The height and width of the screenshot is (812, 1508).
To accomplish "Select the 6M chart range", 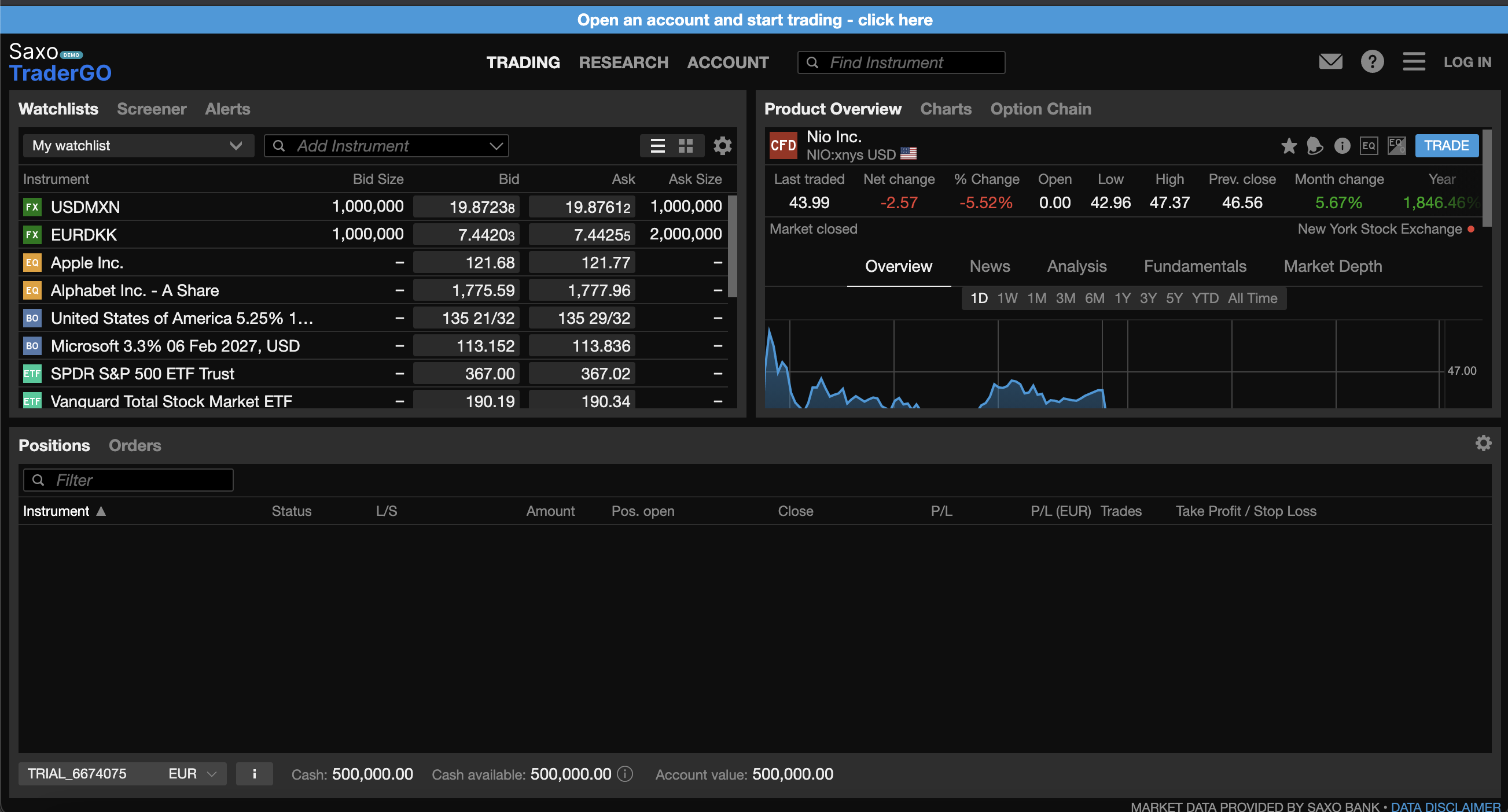I will pos(1095,298).
